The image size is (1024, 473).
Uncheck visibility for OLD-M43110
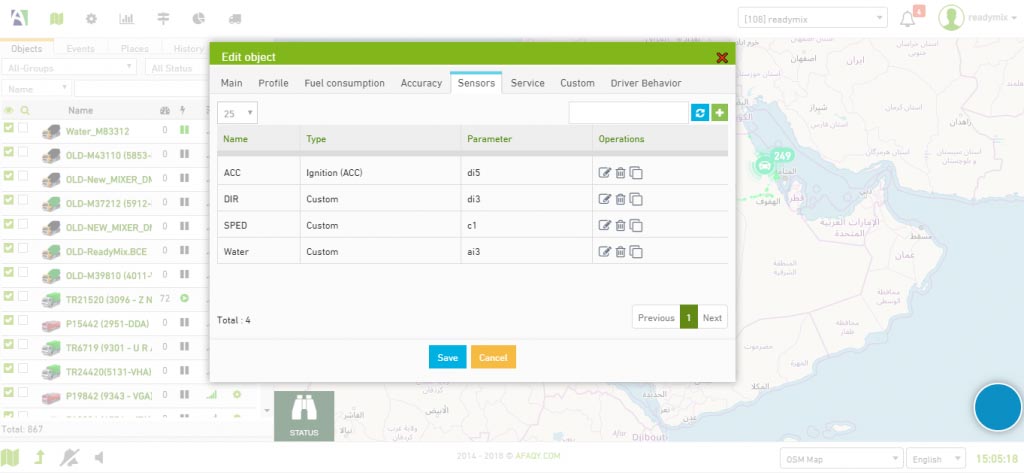tap(8, 152)
